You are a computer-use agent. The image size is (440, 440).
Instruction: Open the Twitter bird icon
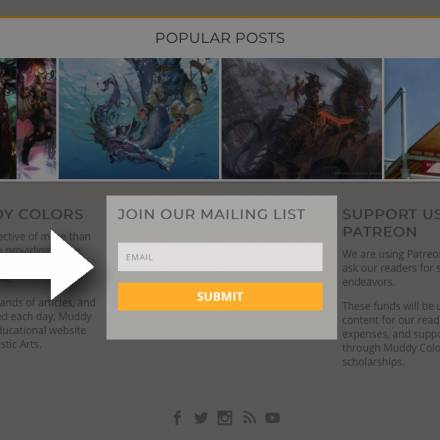pos(201,418)
